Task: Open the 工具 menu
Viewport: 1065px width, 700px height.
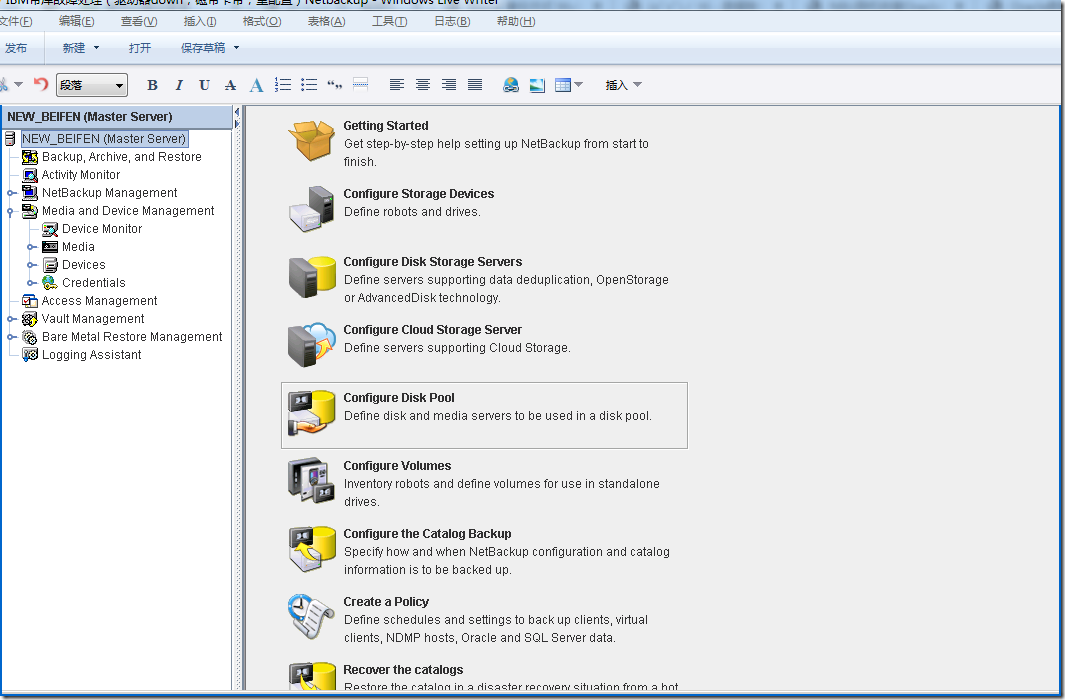Action: 390,21
